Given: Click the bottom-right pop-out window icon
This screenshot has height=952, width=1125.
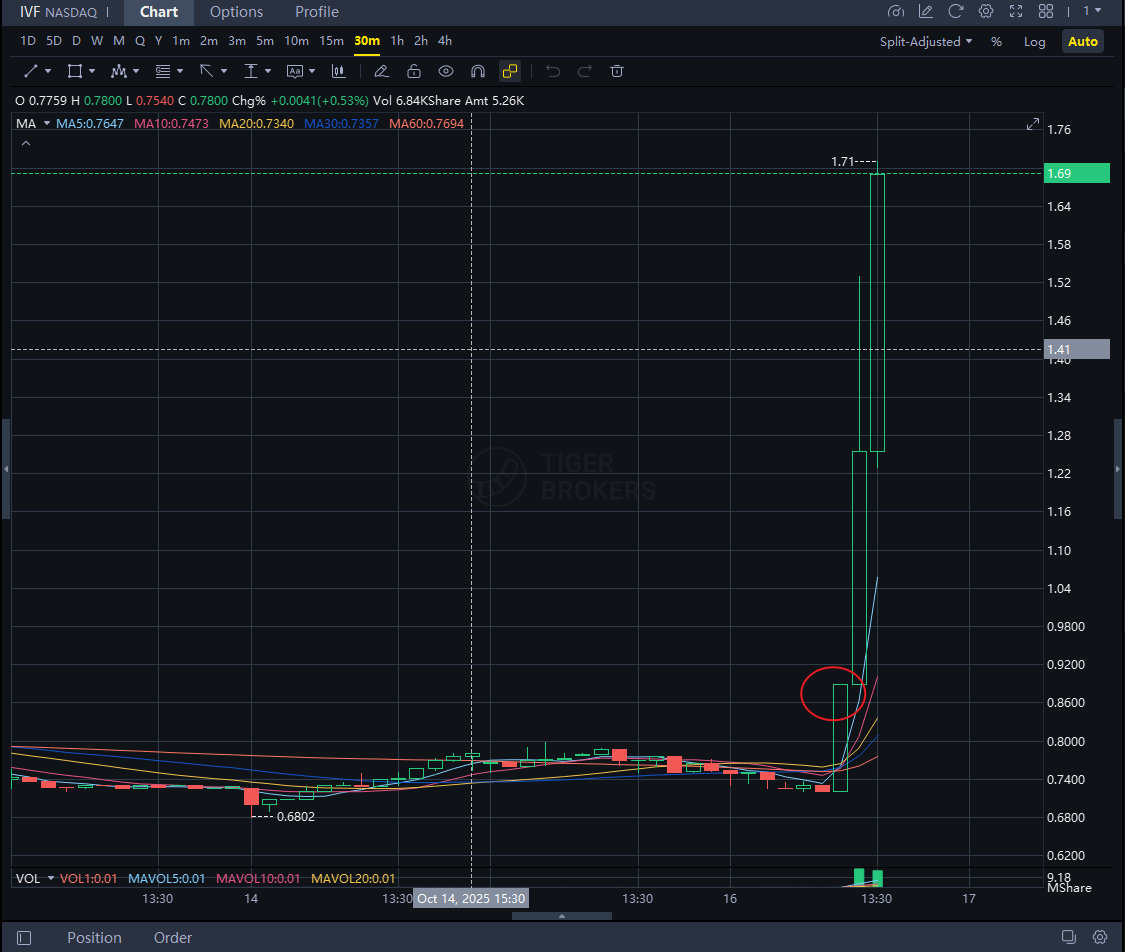Looking at the screenshot, I should point(1068,937).
